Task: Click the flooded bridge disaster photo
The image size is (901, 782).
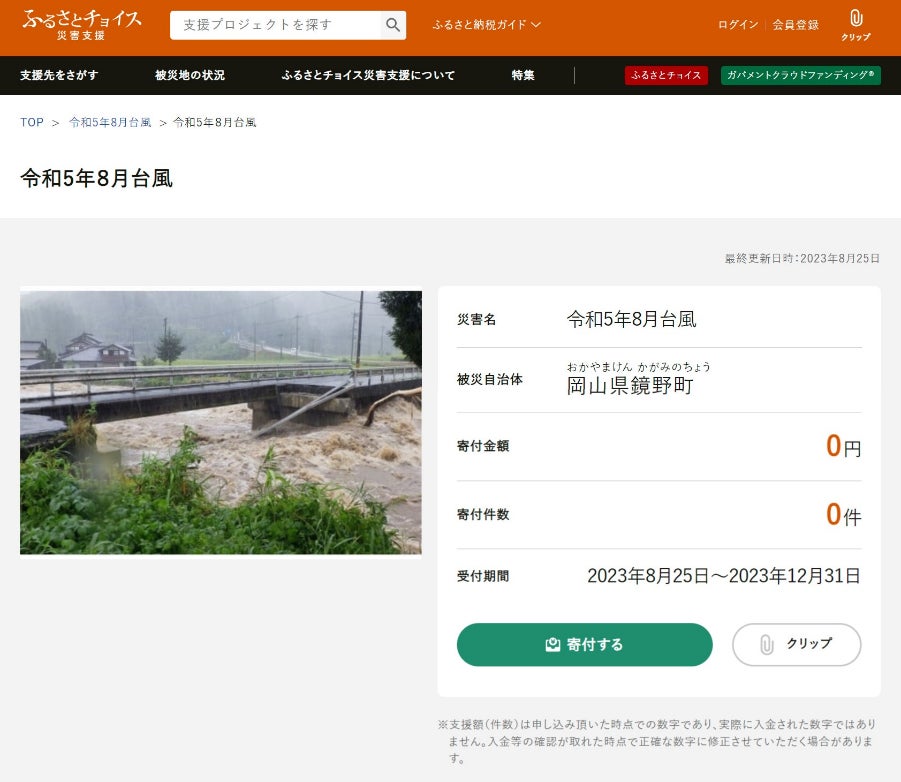Action: pyautogui.click(x=221, y=422)
